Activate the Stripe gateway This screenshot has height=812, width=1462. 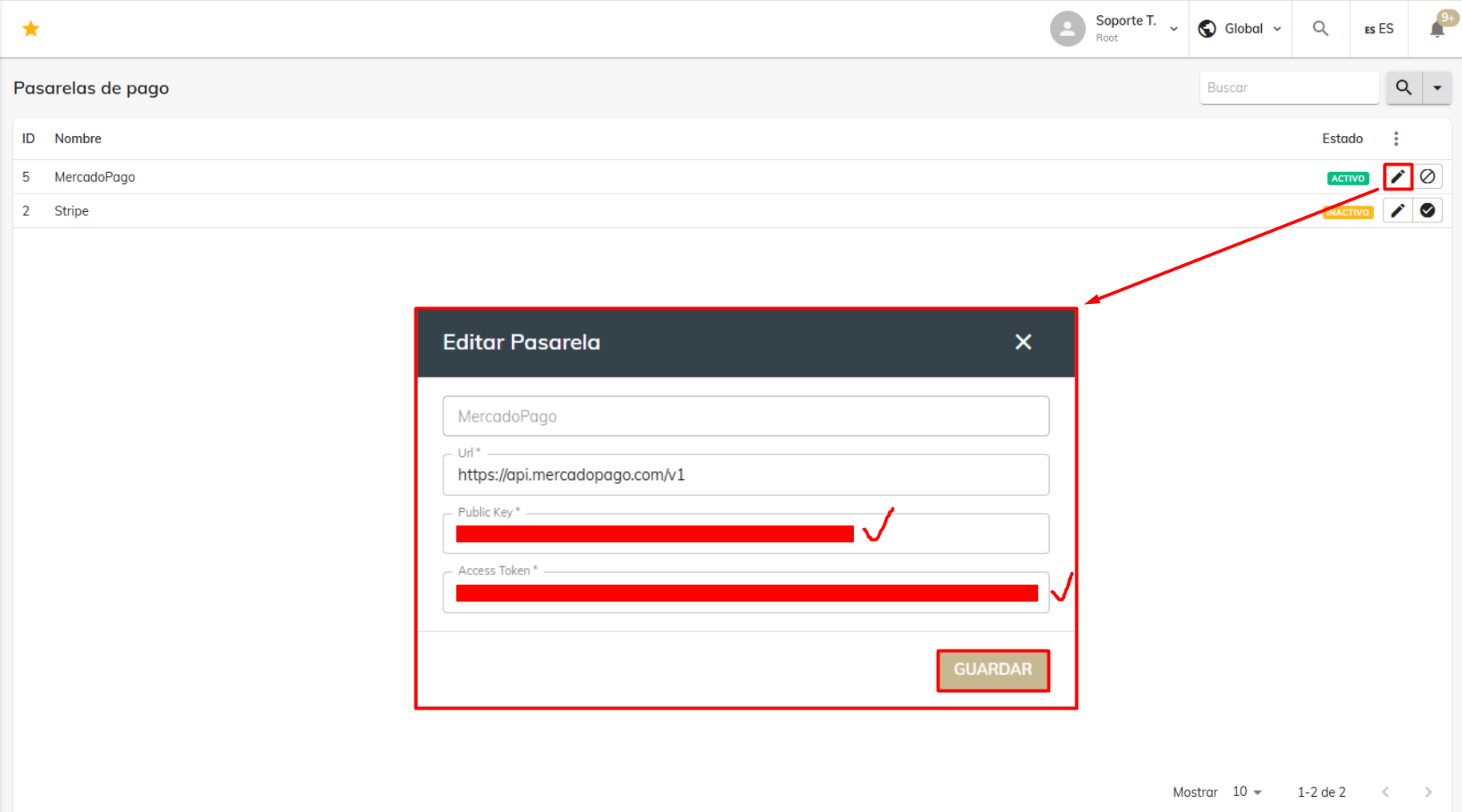click(x=1428, y=211)
